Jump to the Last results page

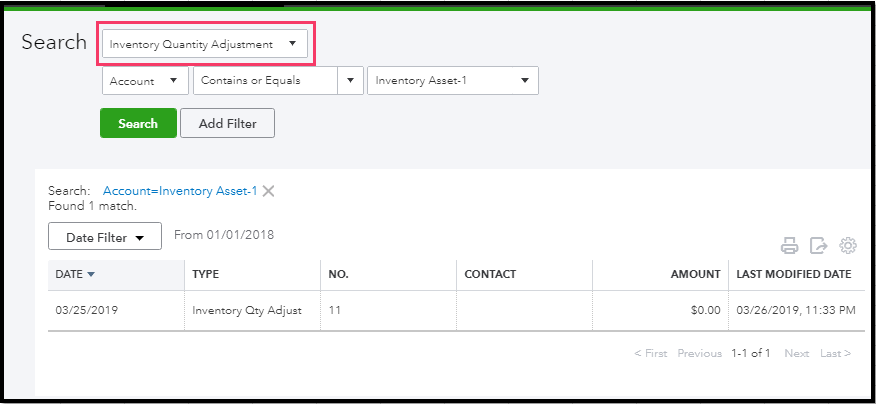tap(835, 353)
